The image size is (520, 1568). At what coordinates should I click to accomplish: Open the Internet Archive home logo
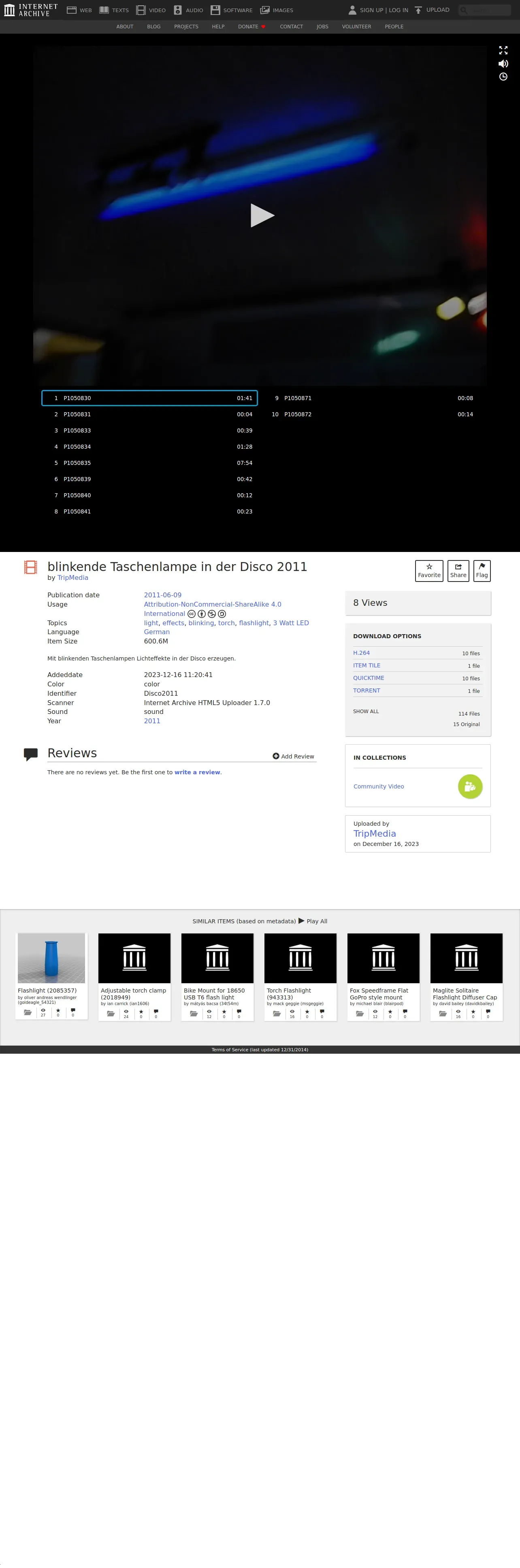tap(30, 10)
